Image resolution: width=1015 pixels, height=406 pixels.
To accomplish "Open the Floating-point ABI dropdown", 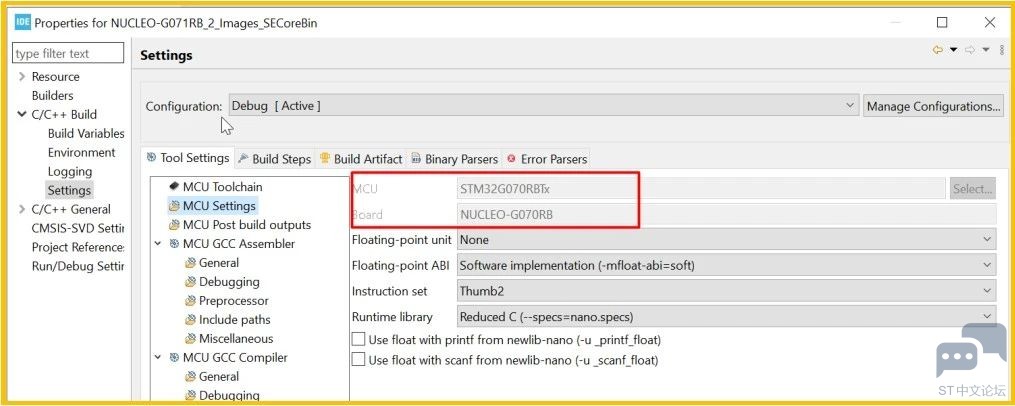I will pyautogui.click(x=726, y=265).
